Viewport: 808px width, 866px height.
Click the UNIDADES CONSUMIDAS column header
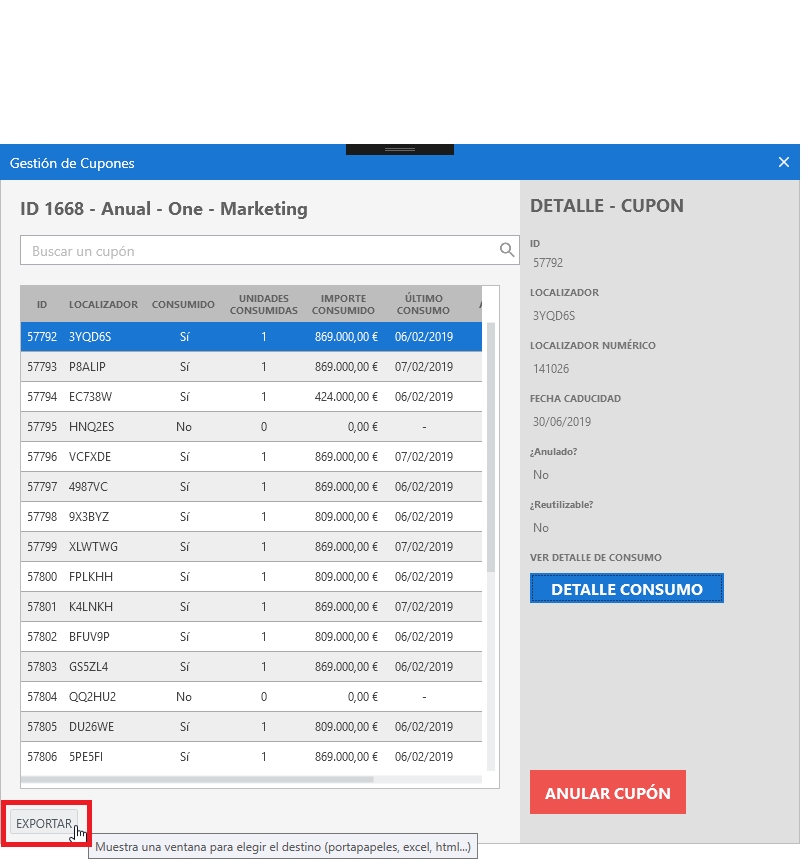click(263, 304)
